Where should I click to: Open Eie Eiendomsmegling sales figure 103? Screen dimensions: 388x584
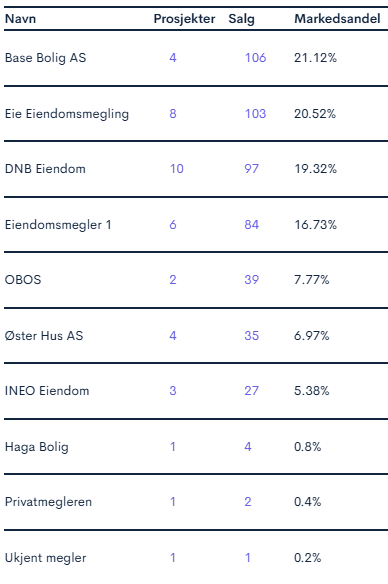pos(255,114)
